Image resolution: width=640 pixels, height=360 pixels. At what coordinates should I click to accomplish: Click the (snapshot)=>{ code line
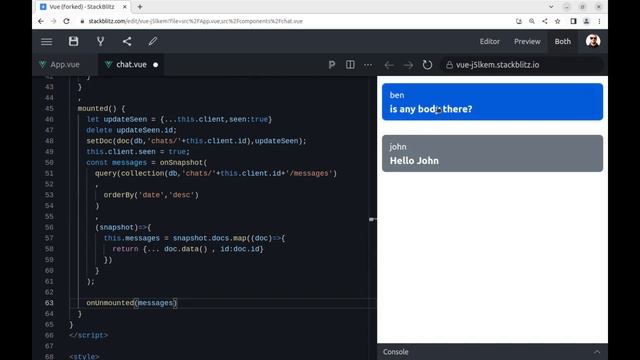click(x=123, y=227)
